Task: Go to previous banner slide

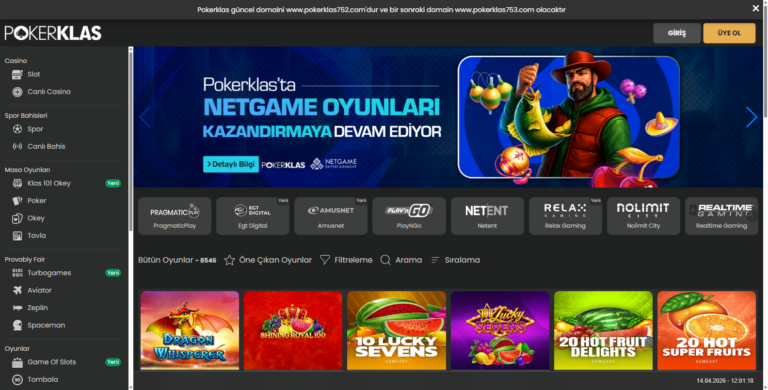Action: coord(145,117)
